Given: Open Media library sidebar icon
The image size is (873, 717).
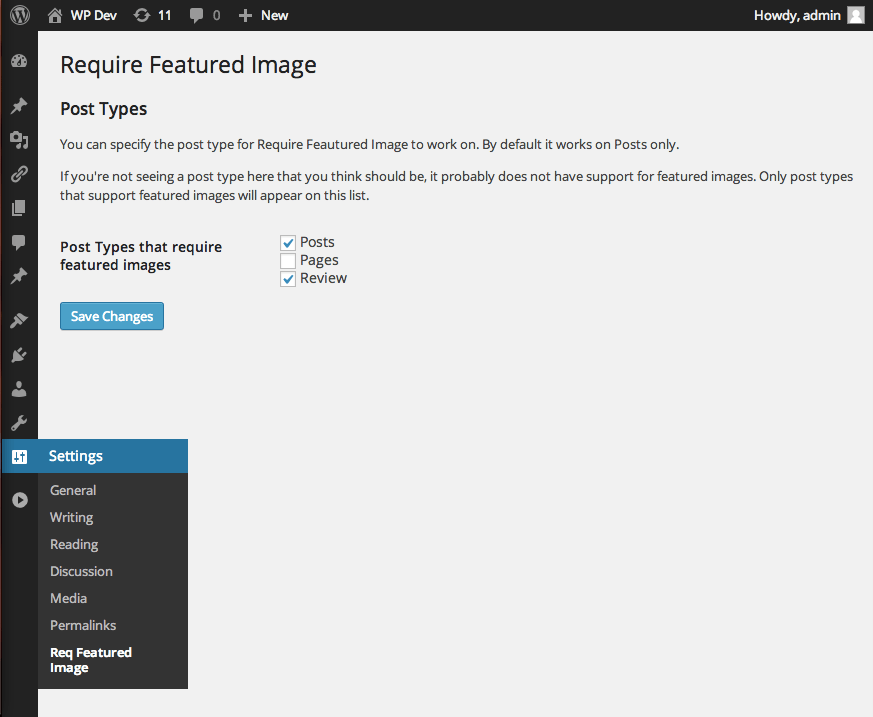Looking at the screenshot, I should [x=19, y=140].
